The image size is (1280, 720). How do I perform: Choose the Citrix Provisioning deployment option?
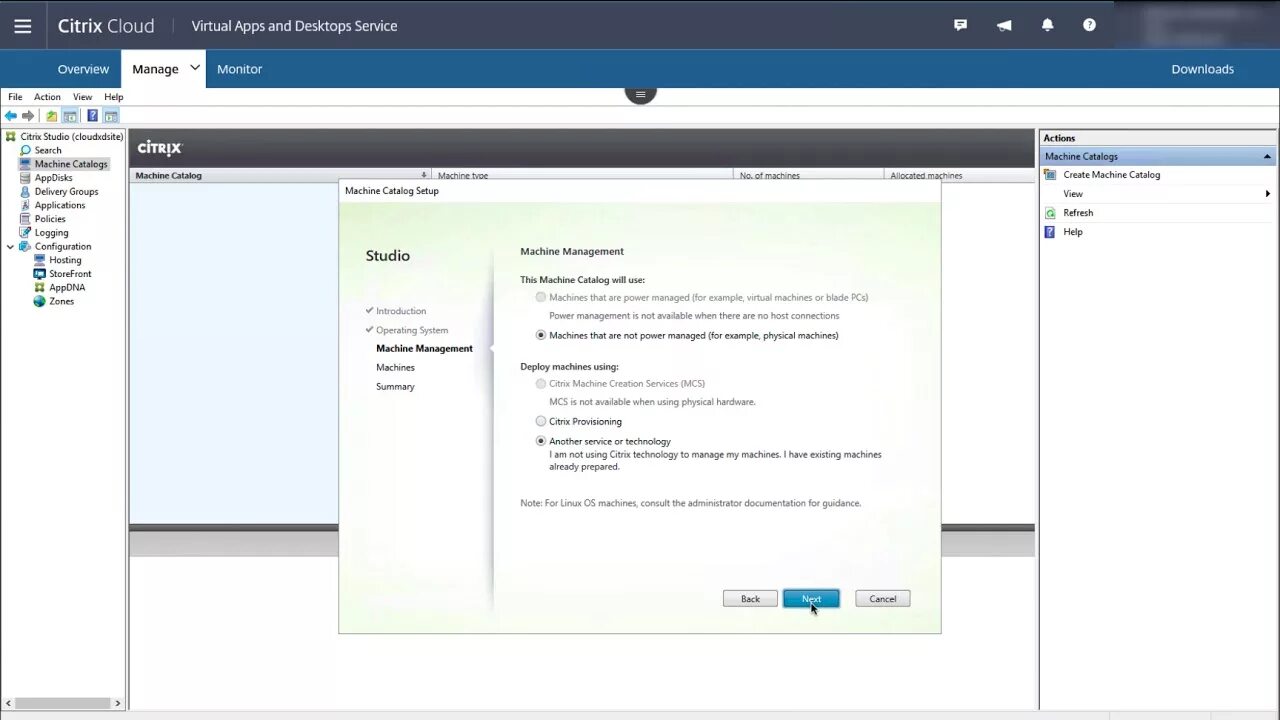coord(541,421)
